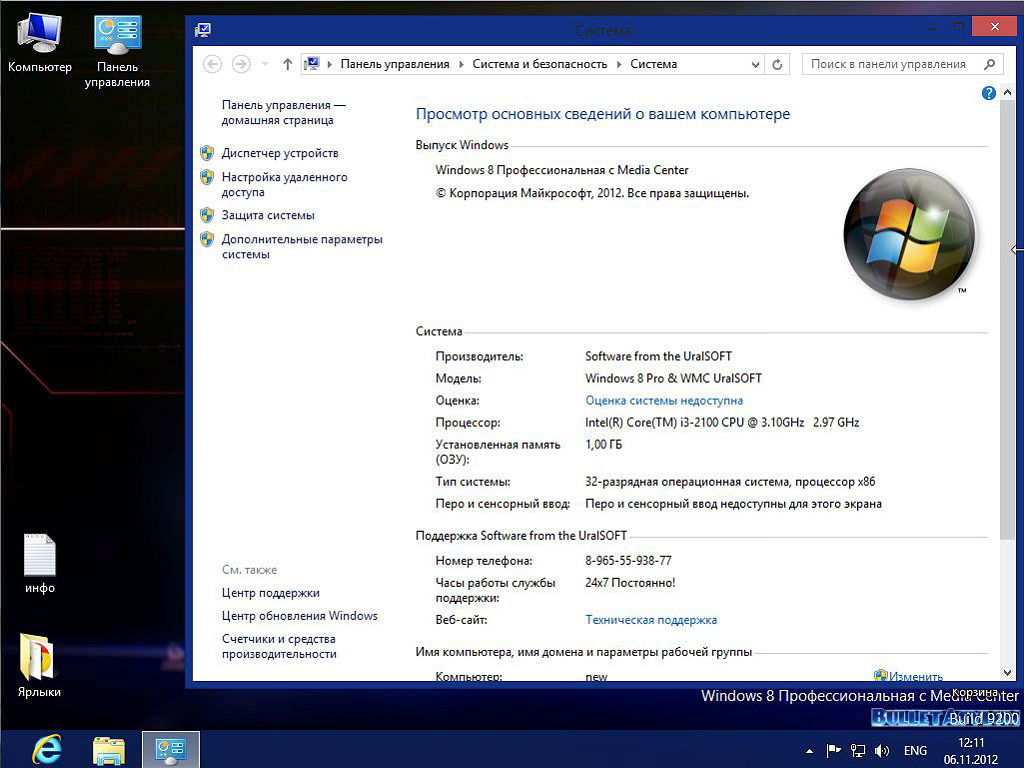This screenshot has width=1024, height=768.
Task: Close the Система window
Action: pyautogui.click(x=994, y=27)
